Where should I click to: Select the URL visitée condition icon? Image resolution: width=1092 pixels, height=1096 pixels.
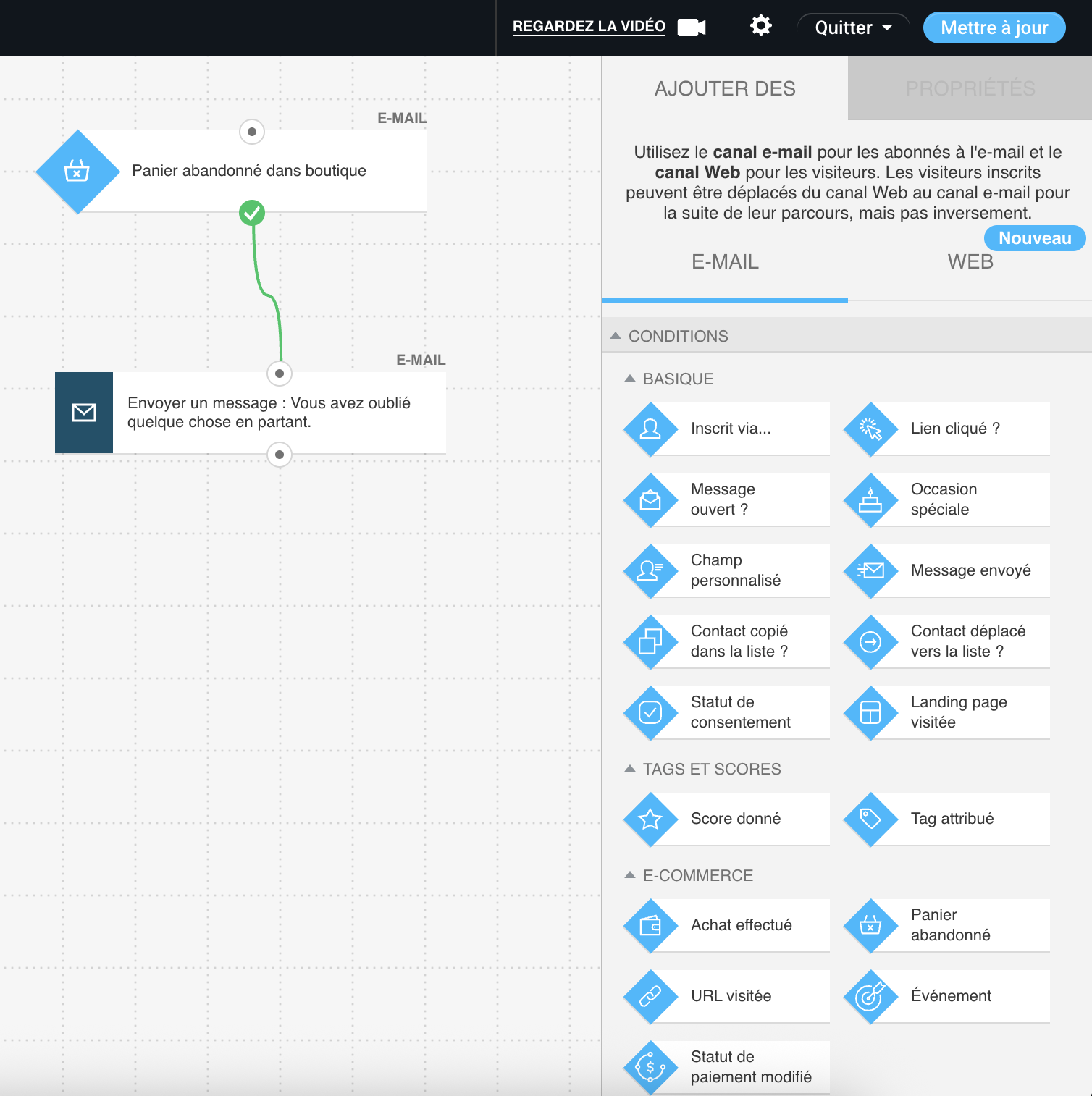coord(651,996)
